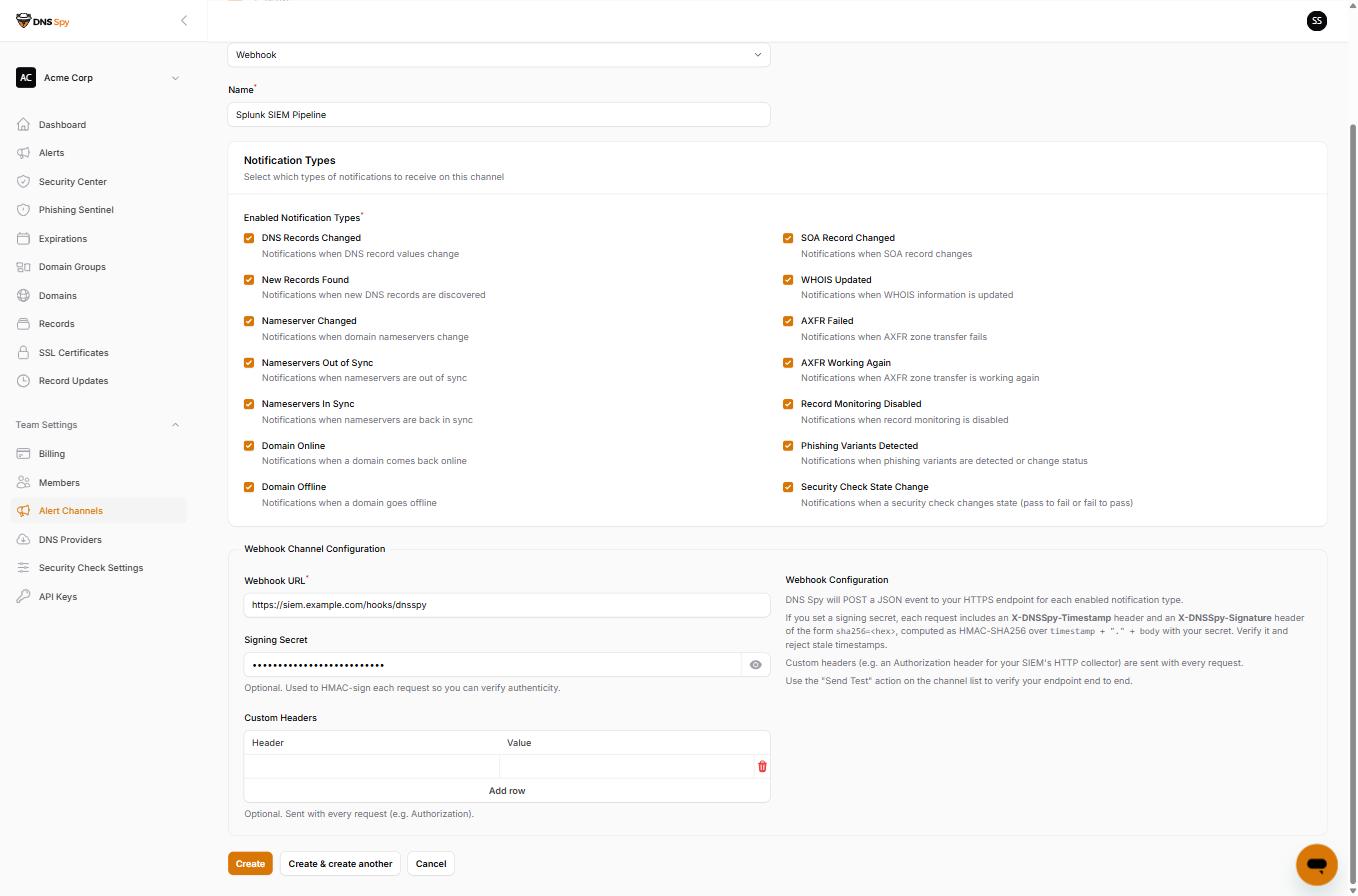Screen dimensions: 1358x896
Task: Click the Alert Channels megaphone icon
Action: coord(23,511)
